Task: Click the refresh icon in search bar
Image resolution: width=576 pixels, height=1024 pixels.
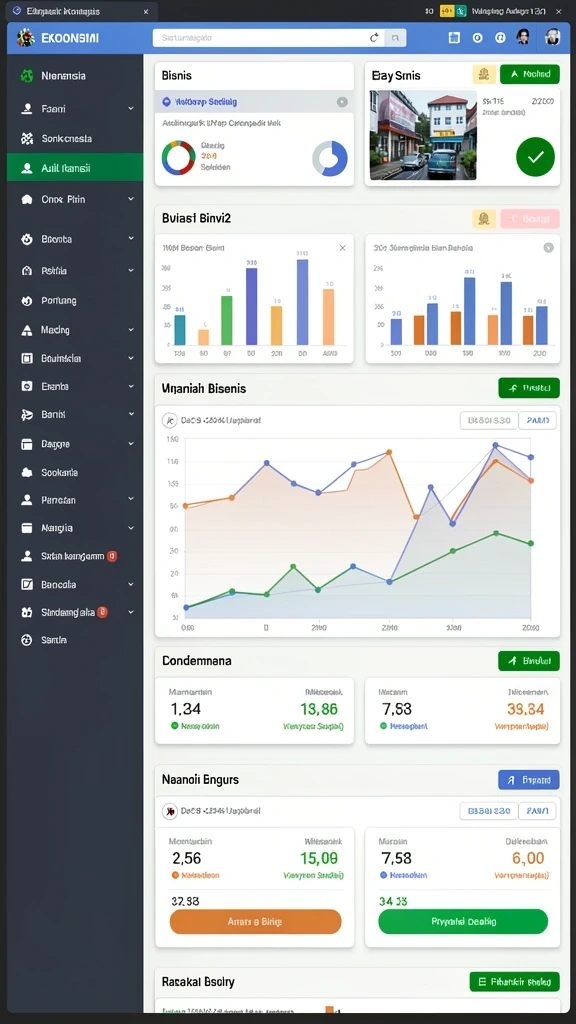Action: point(374,38)
